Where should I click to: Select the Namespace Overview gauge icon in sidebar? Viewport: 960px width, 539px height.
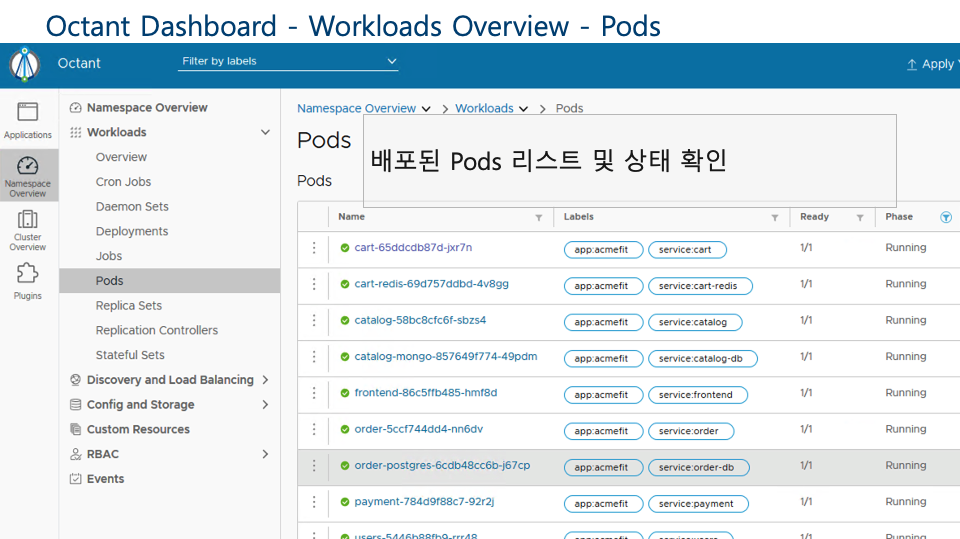point(28,165)
